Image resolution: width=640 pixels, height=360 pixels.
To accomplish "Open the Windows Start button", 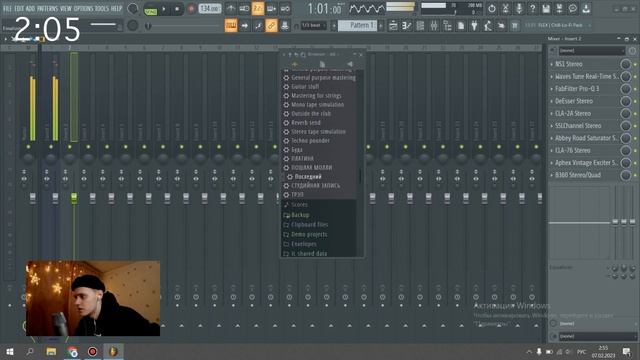I will coord(10,351).
